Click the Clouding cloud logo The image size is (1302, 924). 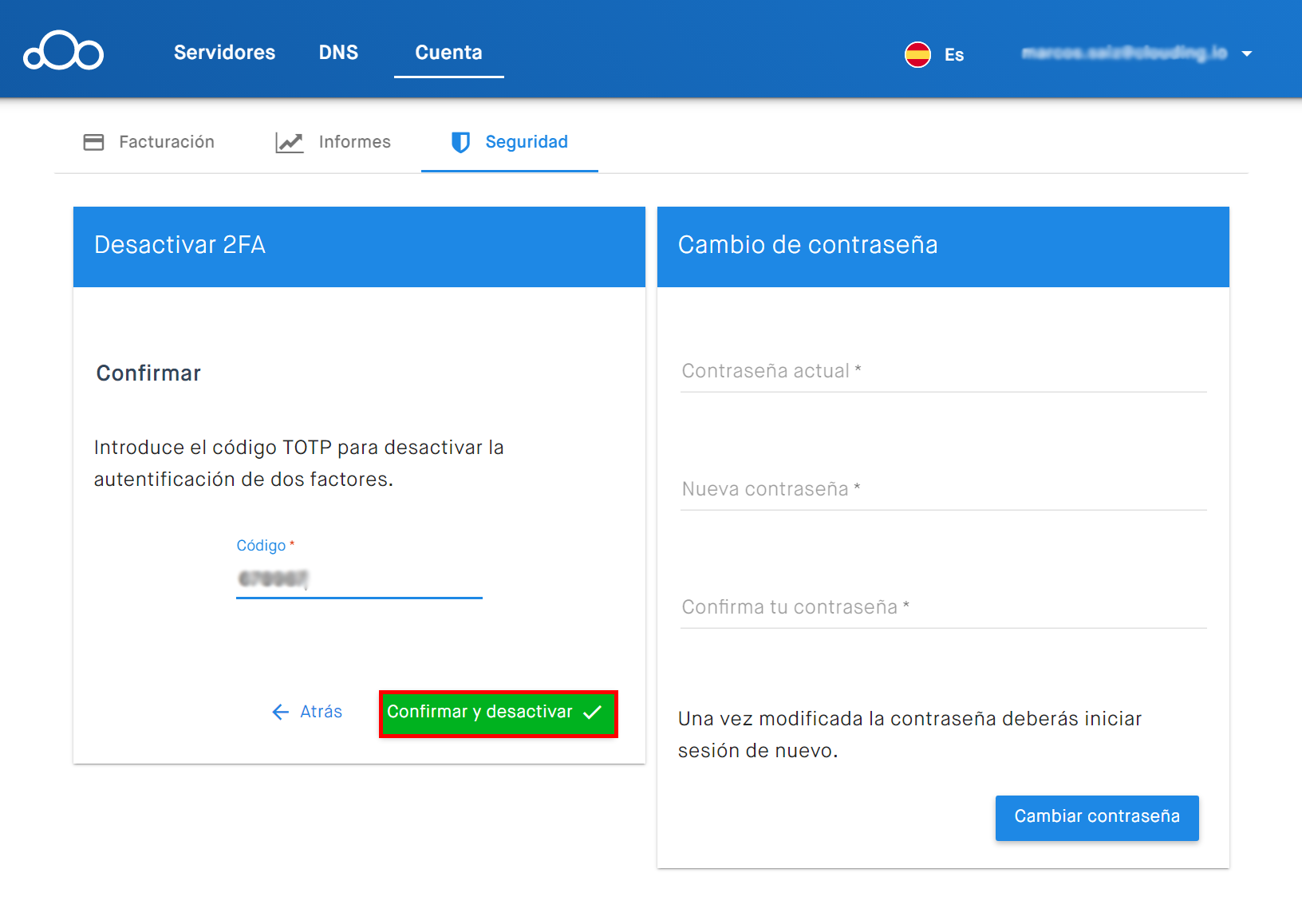(63, 50)
